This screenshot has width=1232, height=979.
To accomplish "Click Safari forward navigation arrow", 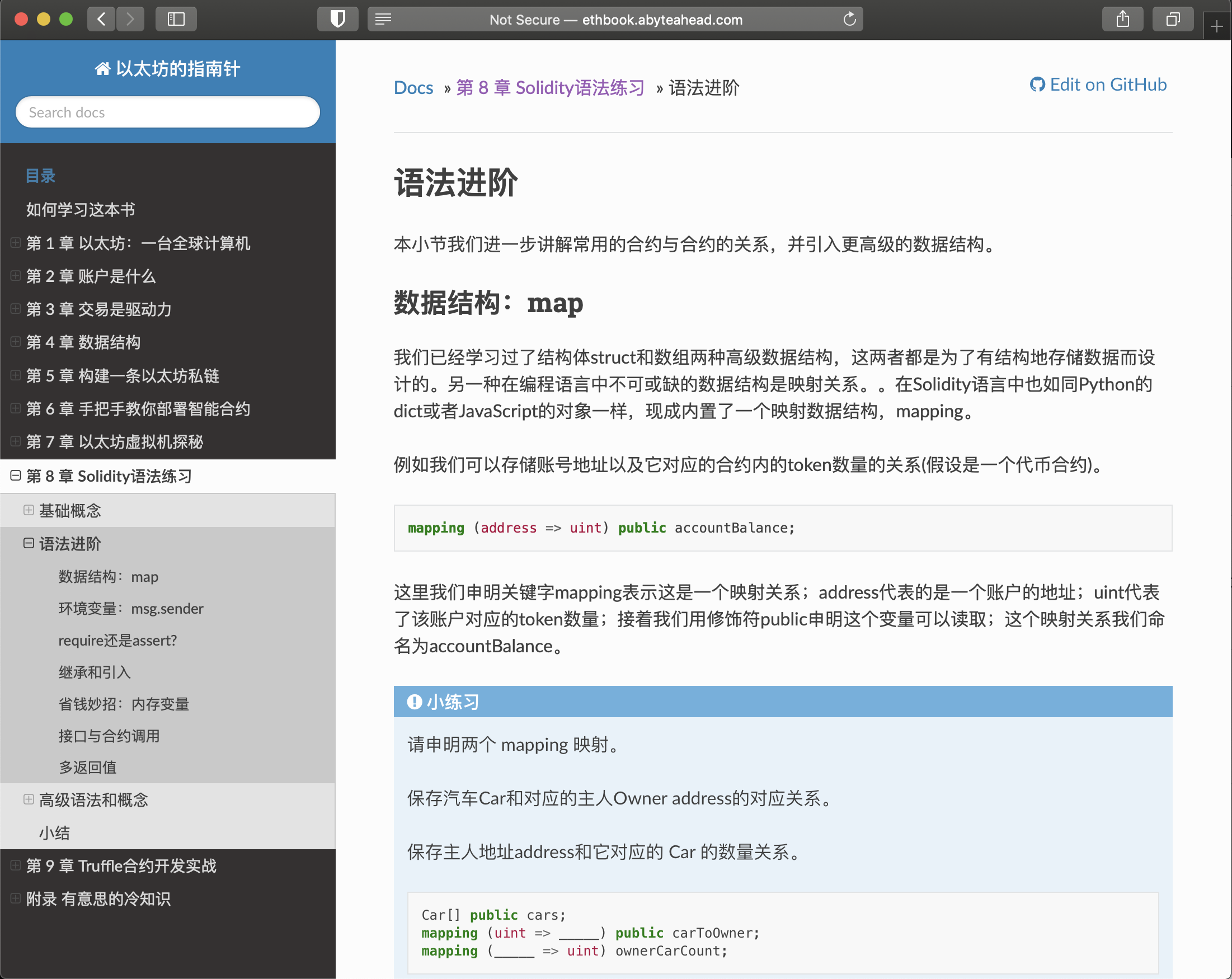I will coord(130,20).
